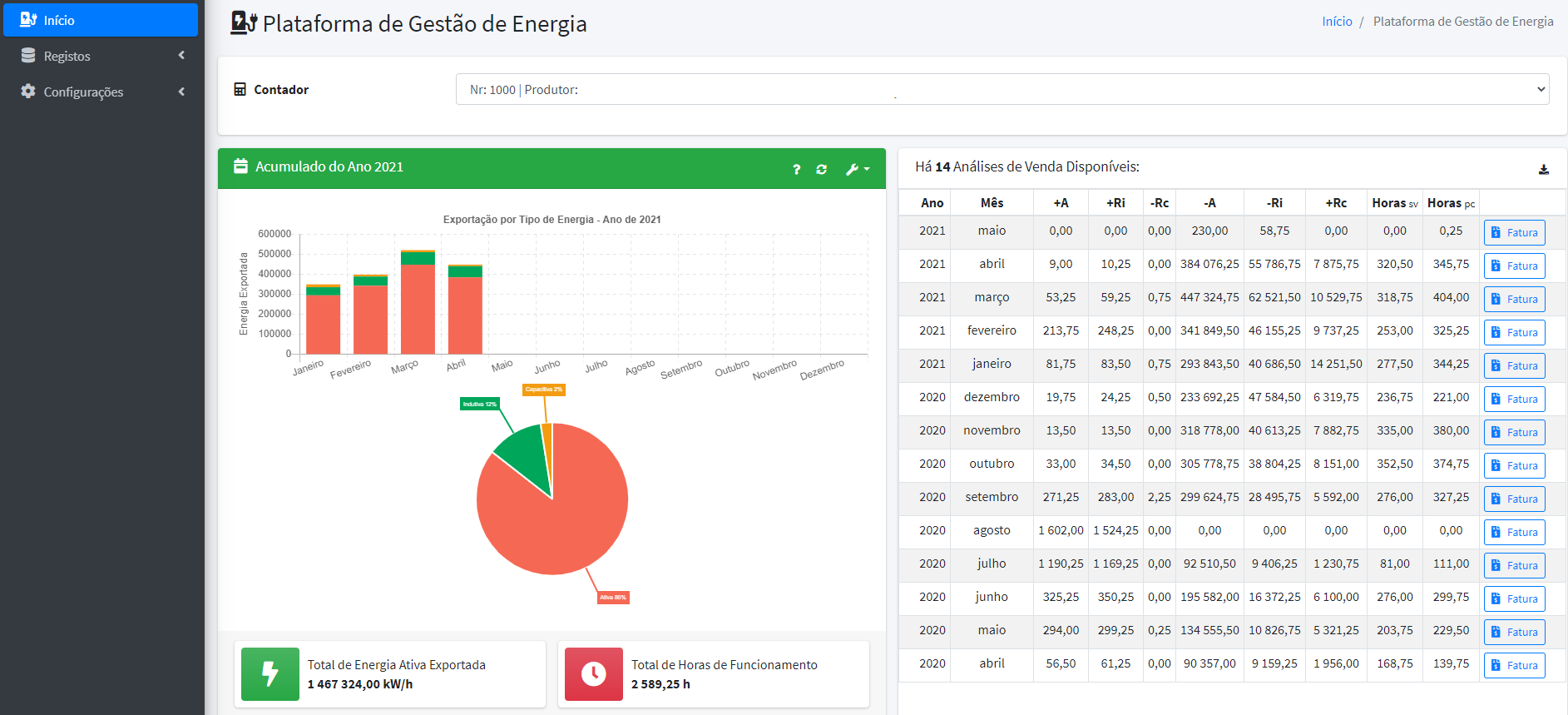The image size is (1568, 715).
Task: Open the wrench settings dropdown
Action: (857, 169)
